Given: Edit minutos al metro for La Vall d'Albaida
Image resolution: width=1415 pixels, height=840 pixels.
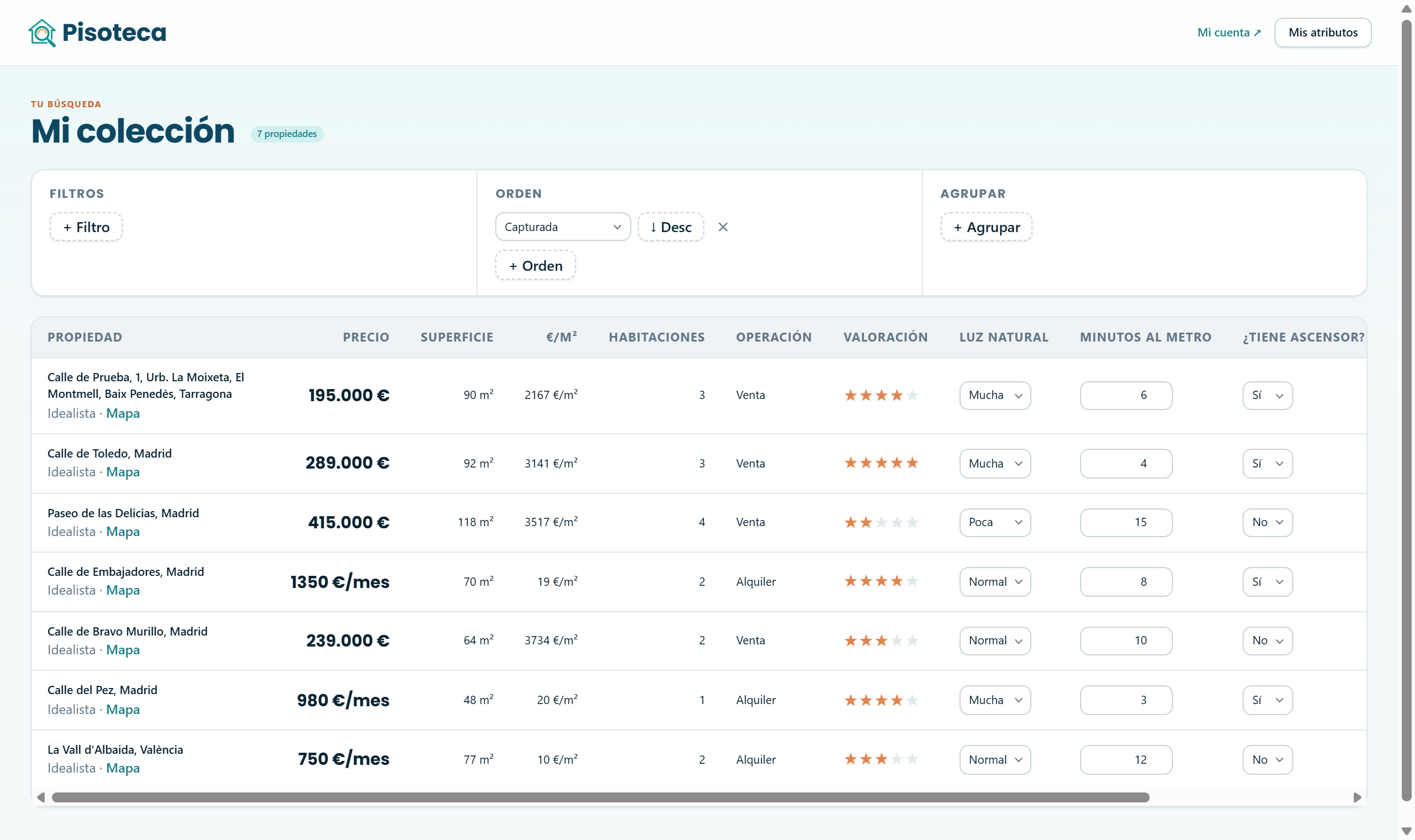Looking at the screenshot, I should coord(1126,760).
